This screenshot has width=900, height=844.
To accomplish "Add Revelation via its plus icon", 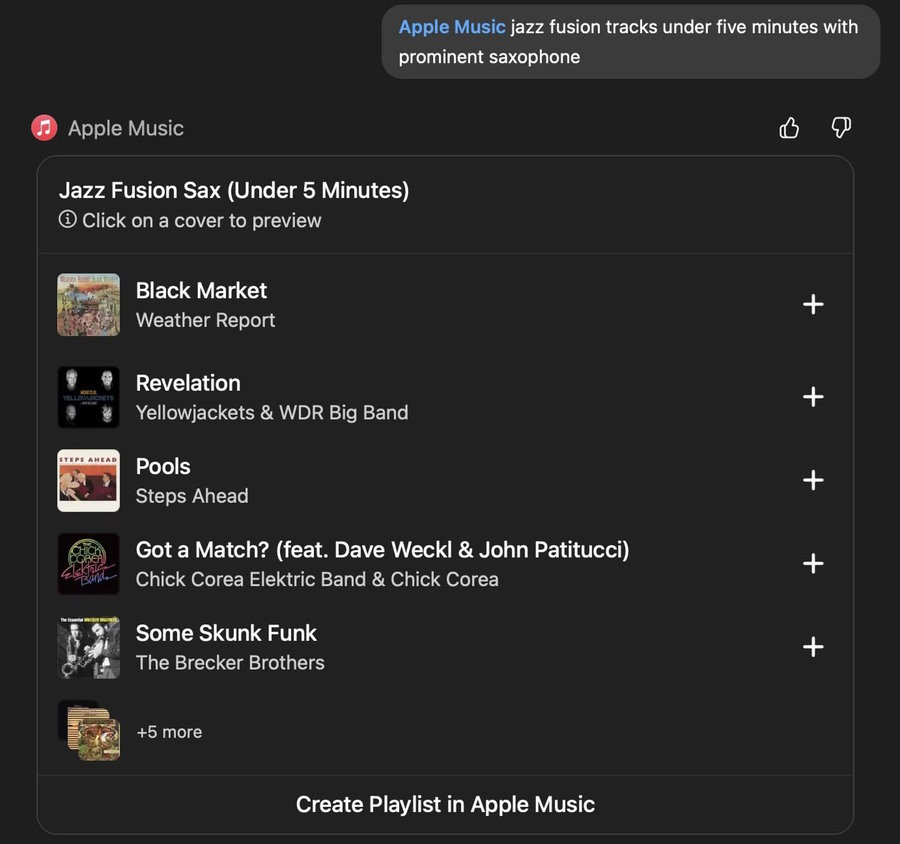I will point(813,397).
